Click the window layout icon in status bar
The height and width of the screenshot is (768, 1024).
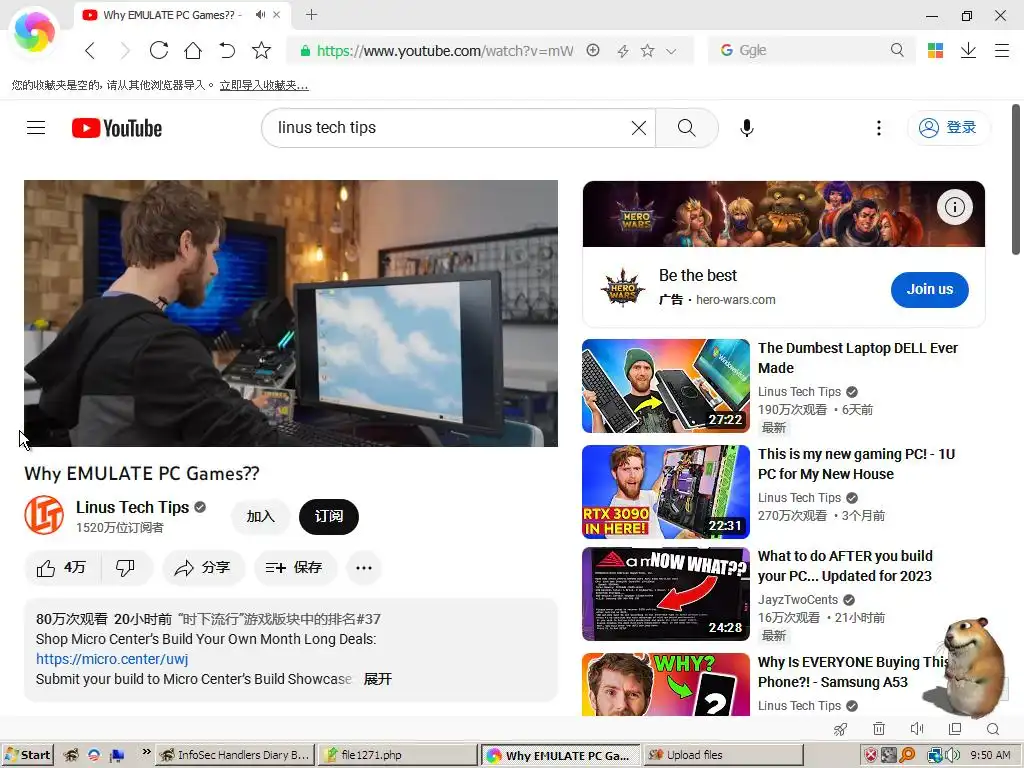pyautogui.click(x=955, y=729)
